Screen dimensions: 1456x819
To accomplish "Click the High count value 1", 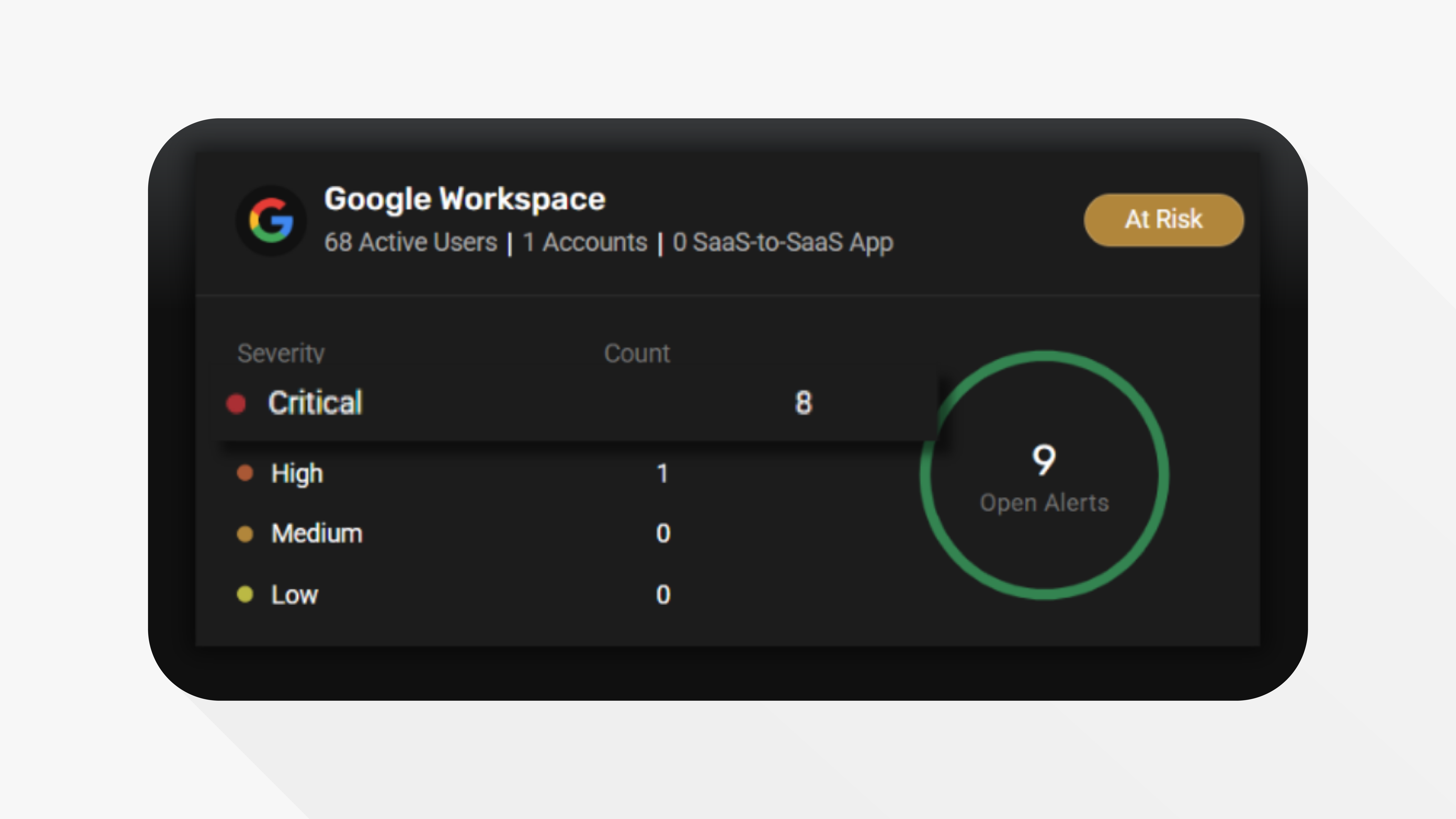I will point(663,474).
